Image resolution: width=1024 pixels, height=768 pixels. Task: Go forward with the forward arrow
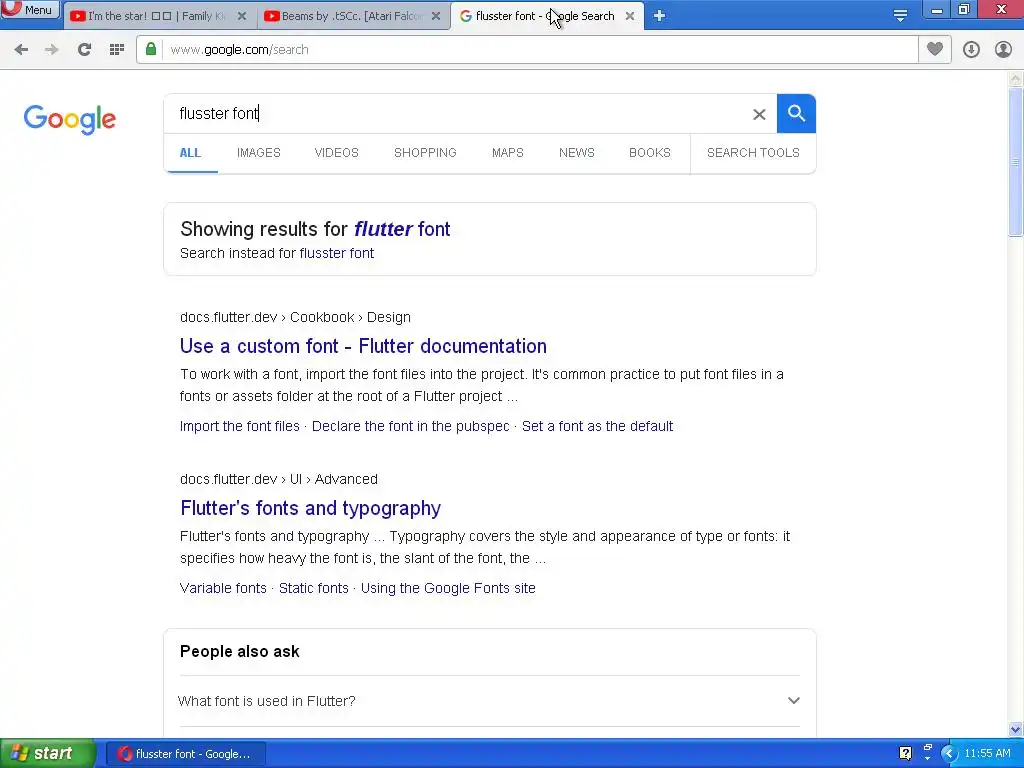click(x=52, y=50)
